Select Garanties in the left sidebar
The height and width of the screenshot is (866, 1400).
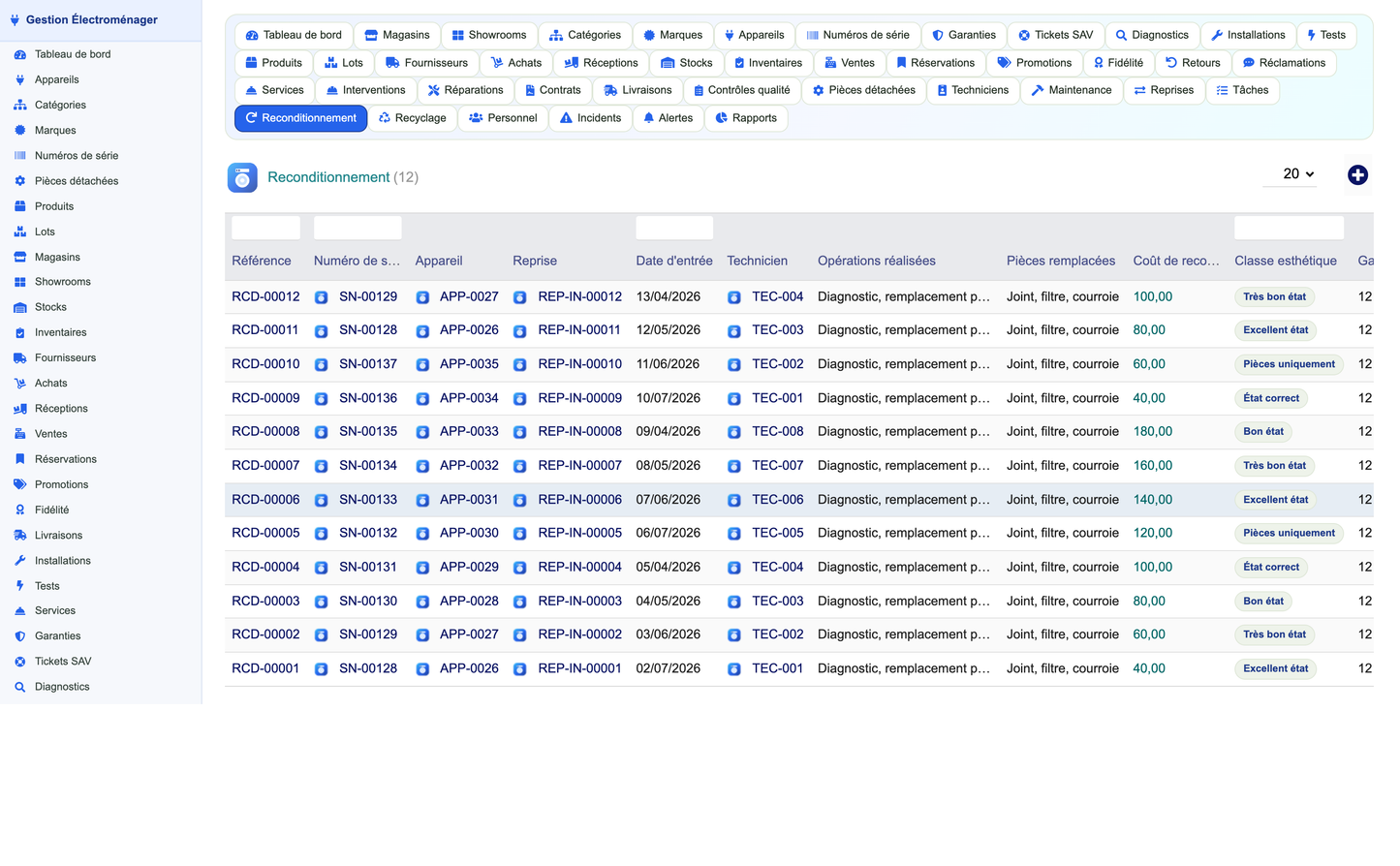(57, 636)
